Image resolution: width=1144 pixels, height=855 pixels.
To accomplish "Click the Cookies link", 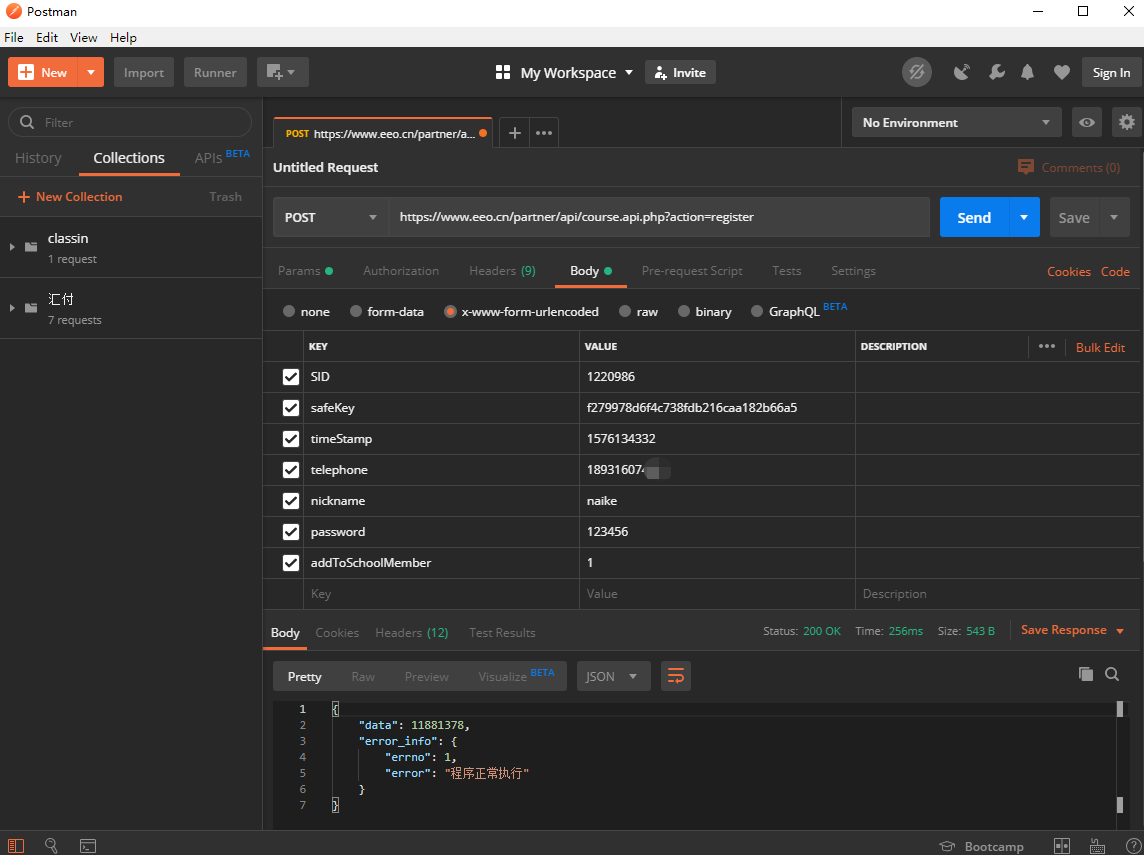I will point(1069,271).
